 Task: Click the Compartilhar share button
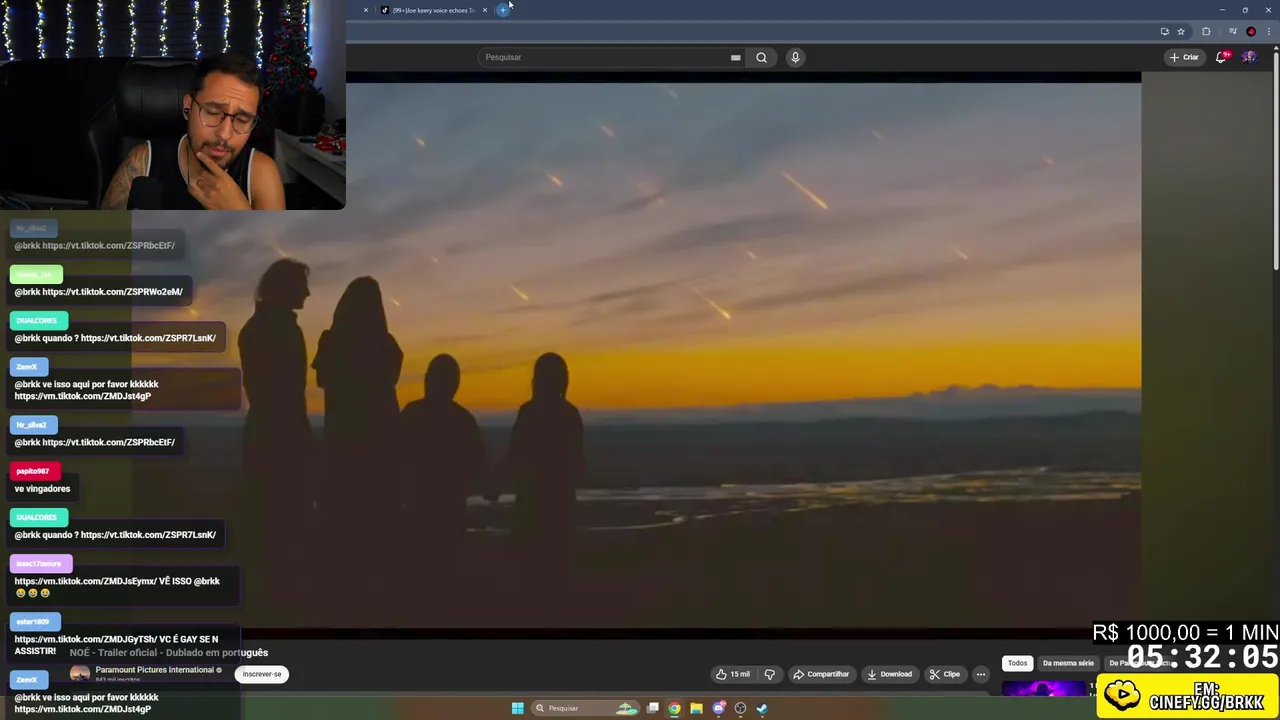point(821,674)
